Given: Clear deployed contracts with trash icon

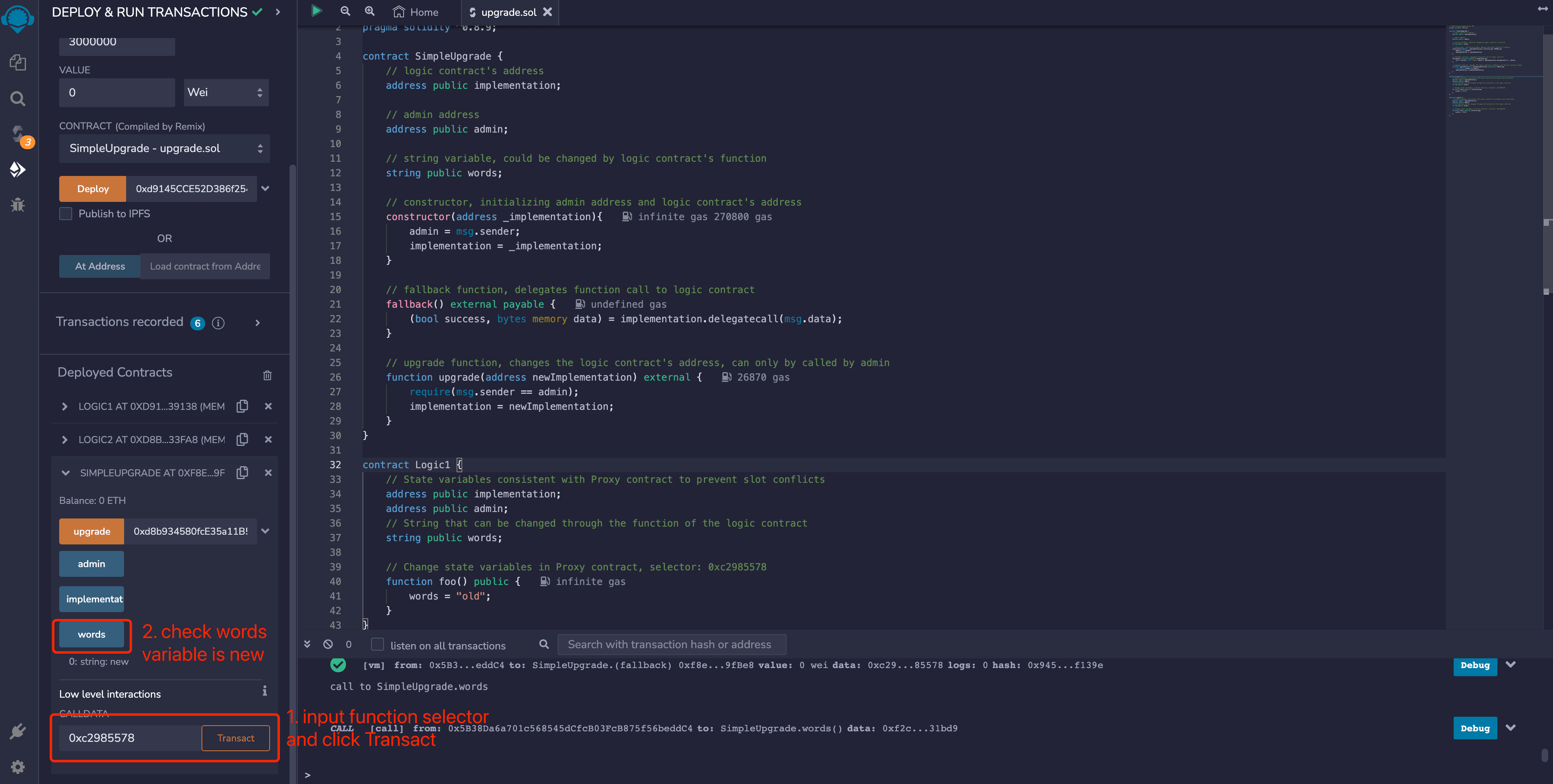Looking at the screenshot, I should (x=267, y=375).
